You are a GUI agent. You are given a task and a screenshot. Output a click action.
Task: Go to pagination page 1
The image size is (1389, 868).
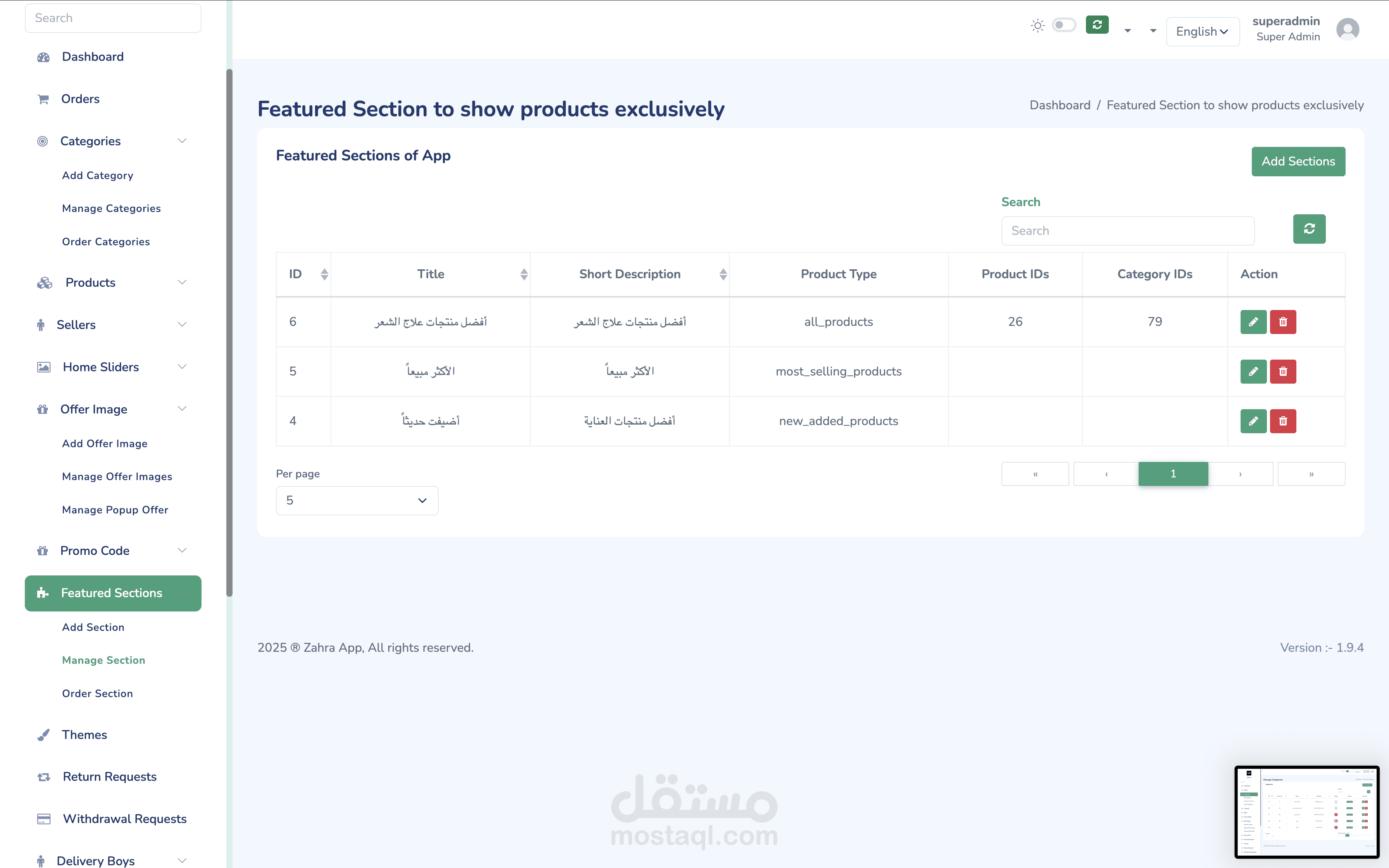[1173, 474]
